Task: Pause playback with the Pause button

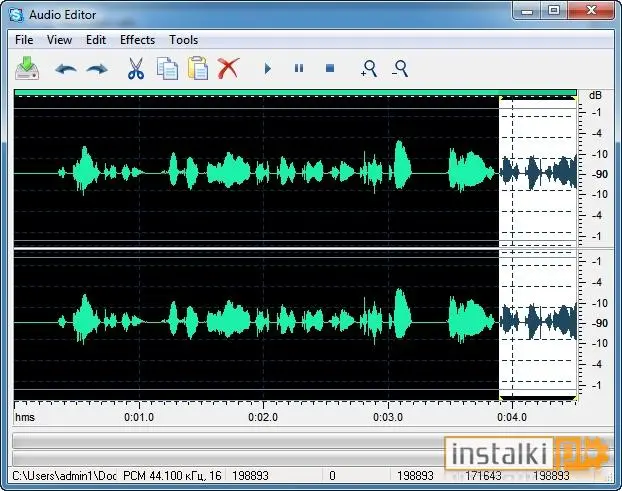Action: [299, 69]
